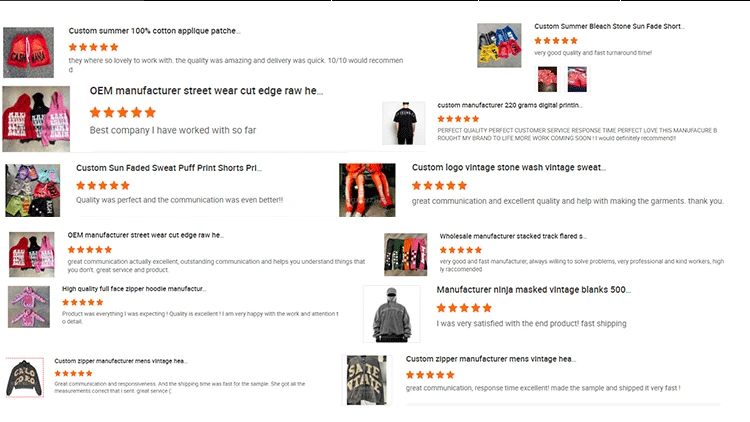This screenshot has width=750, height=422.
Task: View first red review photo under Bleach Stone review
Action: [x=547, y=79]
